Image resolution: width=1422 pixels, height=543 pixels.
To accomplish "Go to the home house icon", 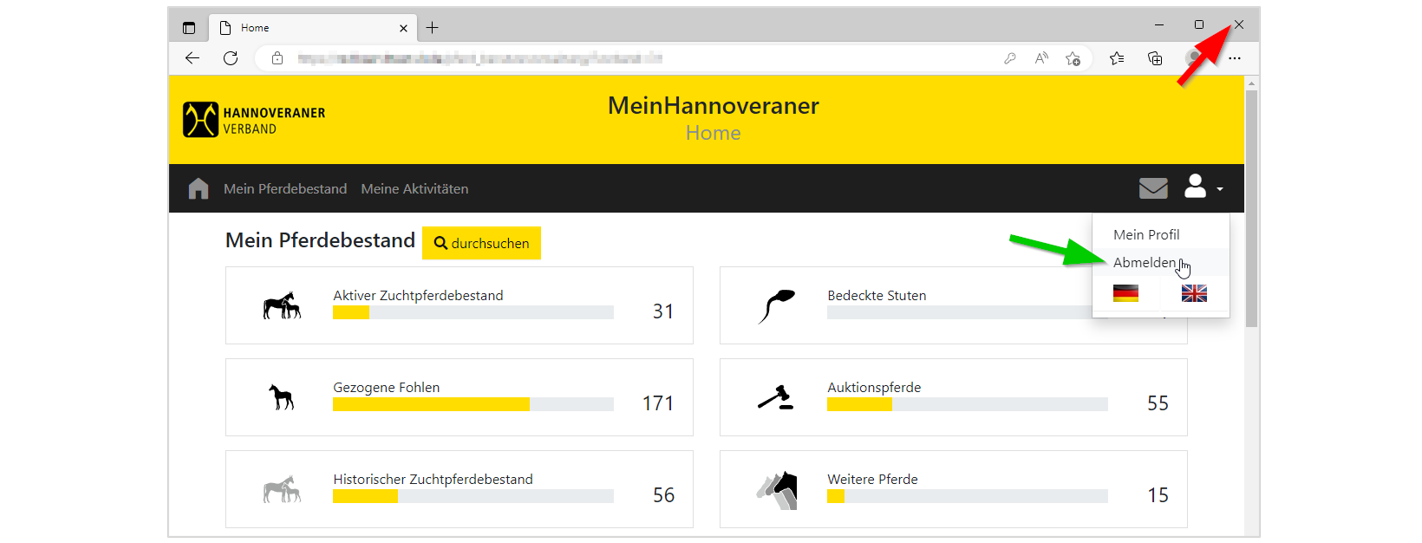I will (198, 188).
